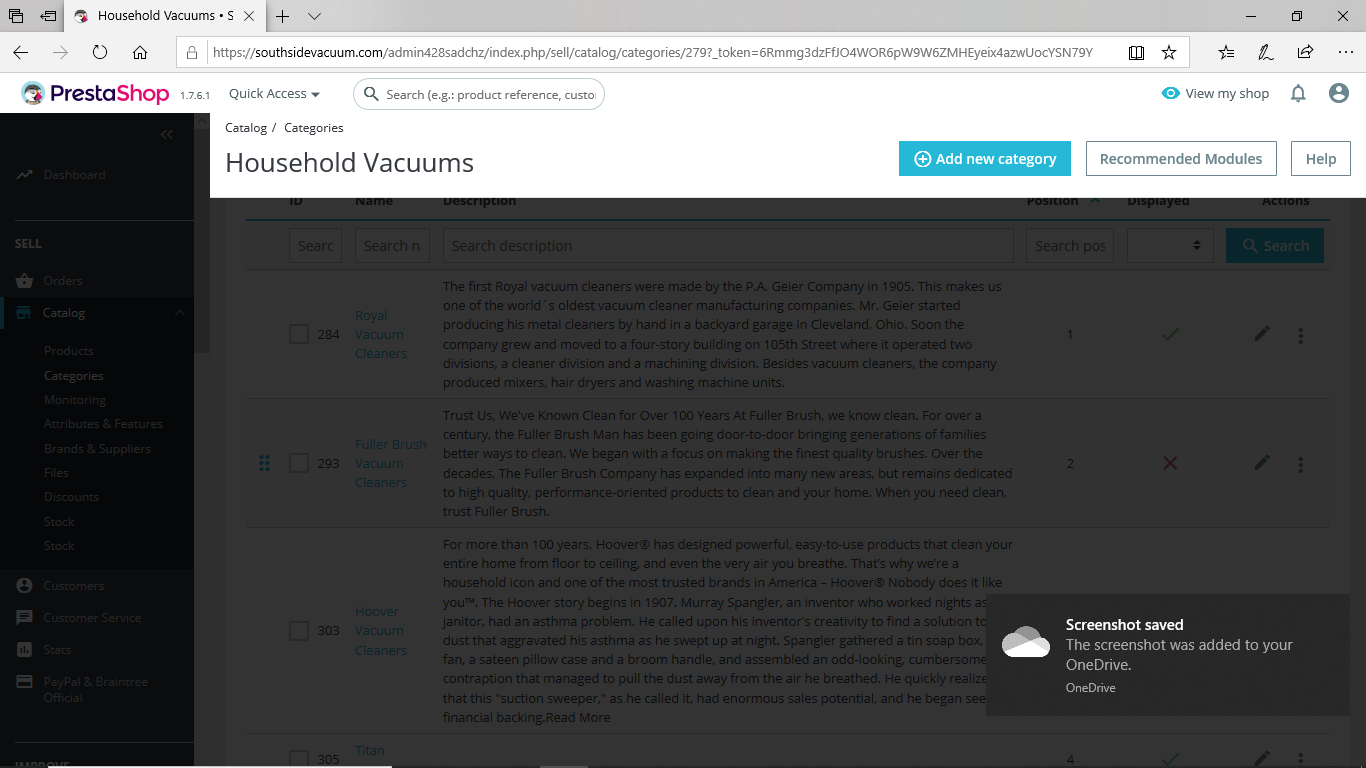Click the Add new category button
The width and height of the screenshot is (1366, 768).
tap(985, 159)
